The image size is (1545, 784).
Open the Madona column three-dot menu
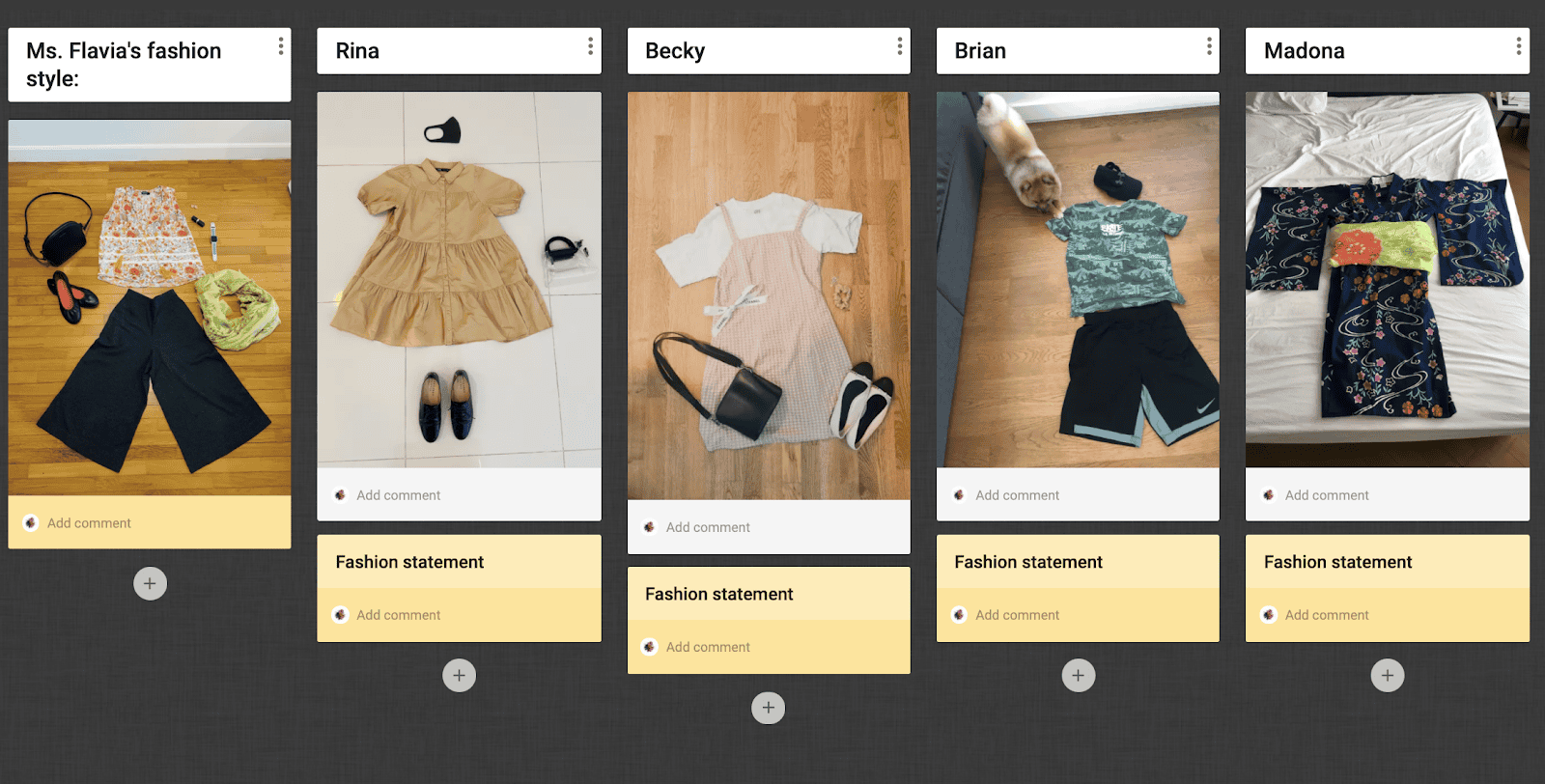[x=1518, y=46]
